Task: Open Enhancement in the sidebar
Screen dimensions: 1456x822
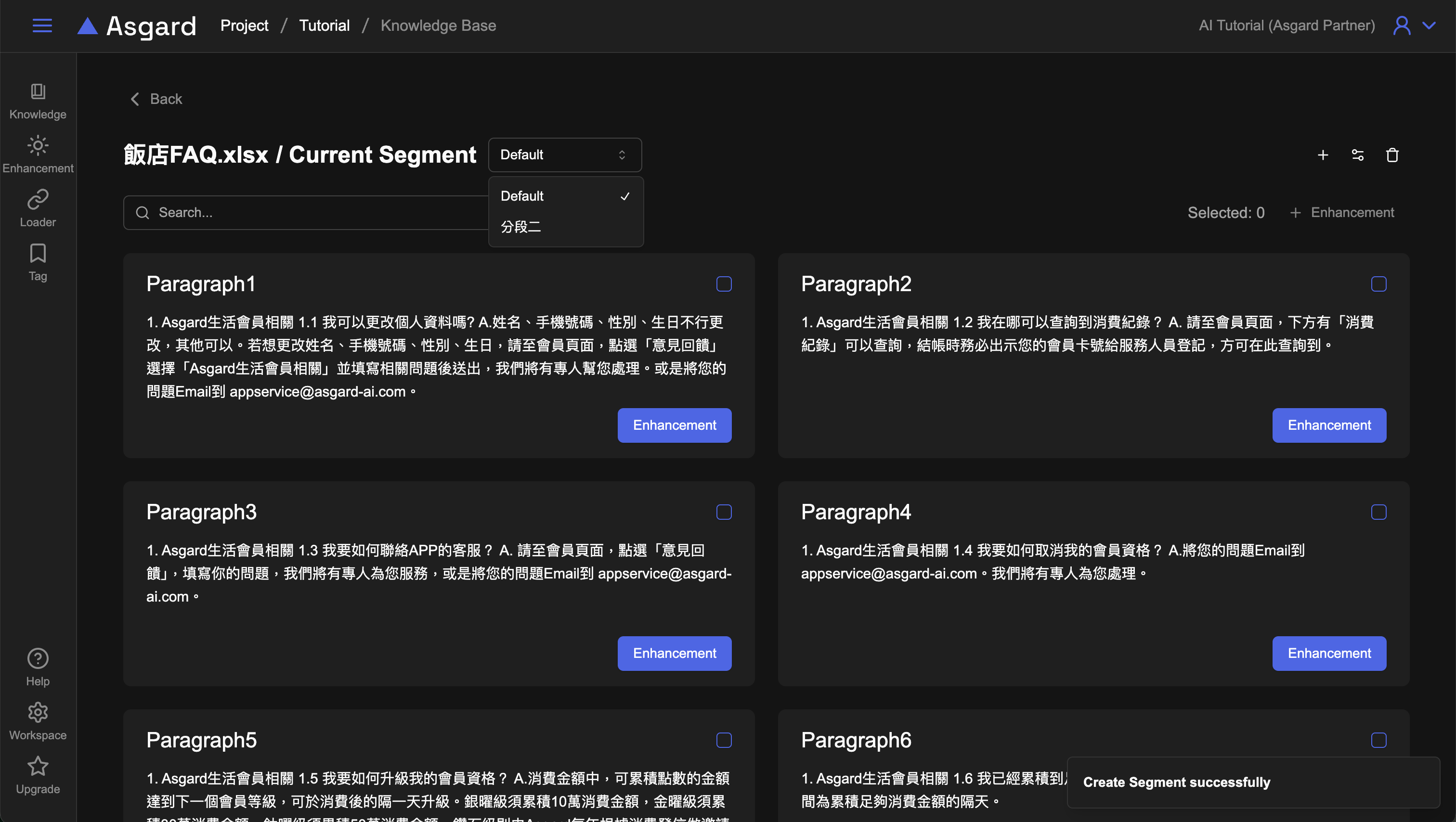Action: click(x=38, y=155)
